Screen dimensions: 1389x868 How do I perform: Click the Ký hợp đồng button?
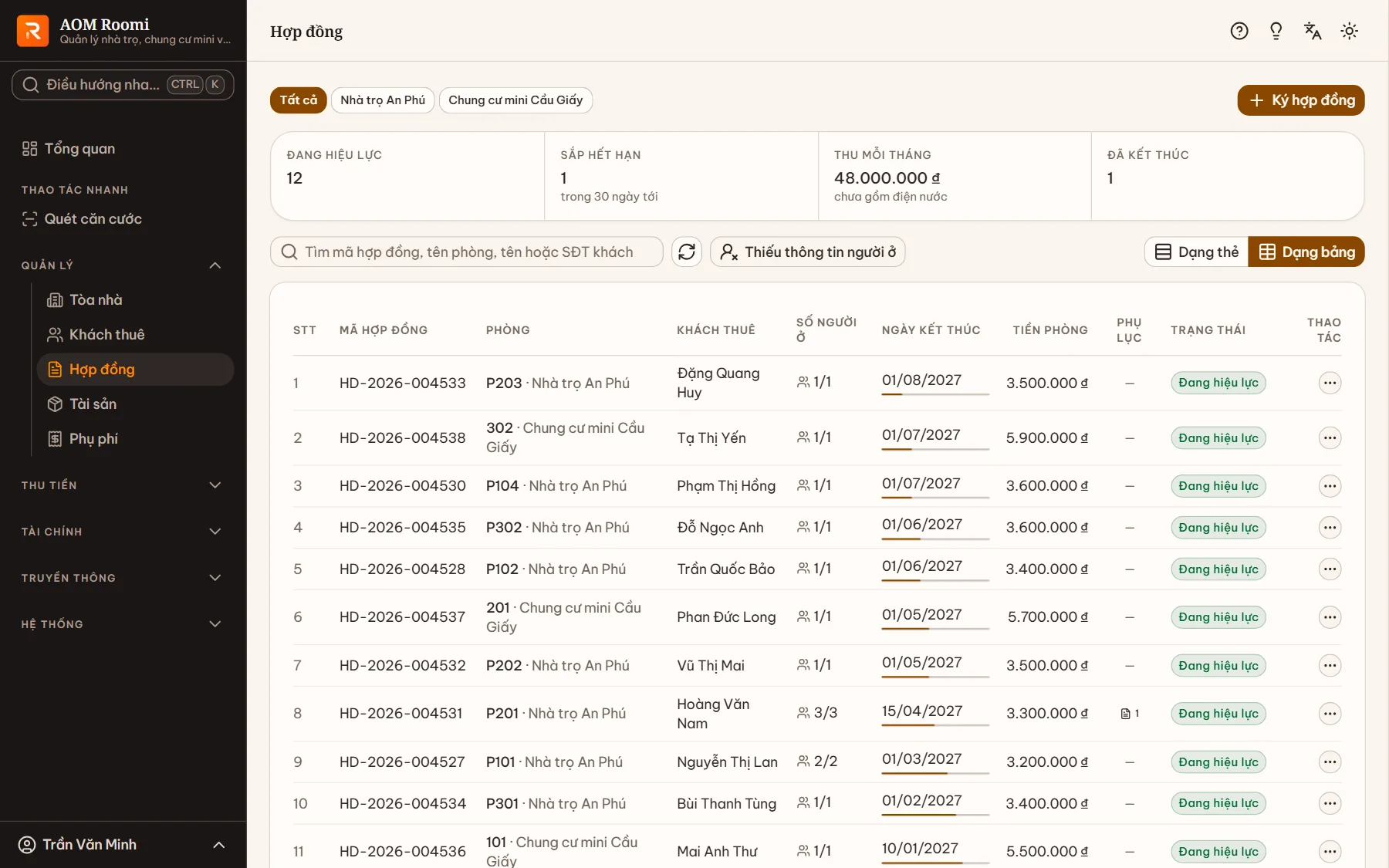[x=1301, y=100]
